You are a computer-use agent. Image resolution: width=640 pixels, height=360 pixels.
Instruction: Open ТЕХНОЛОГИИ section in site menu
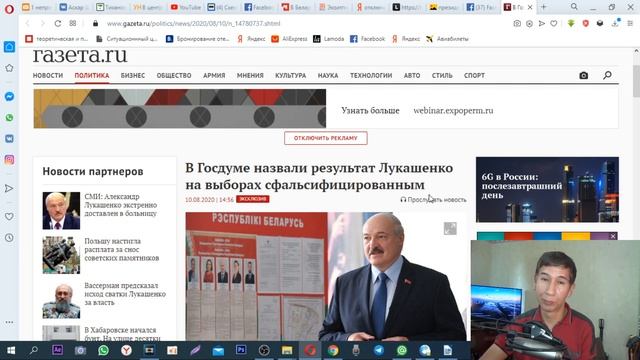pos(371,76)
